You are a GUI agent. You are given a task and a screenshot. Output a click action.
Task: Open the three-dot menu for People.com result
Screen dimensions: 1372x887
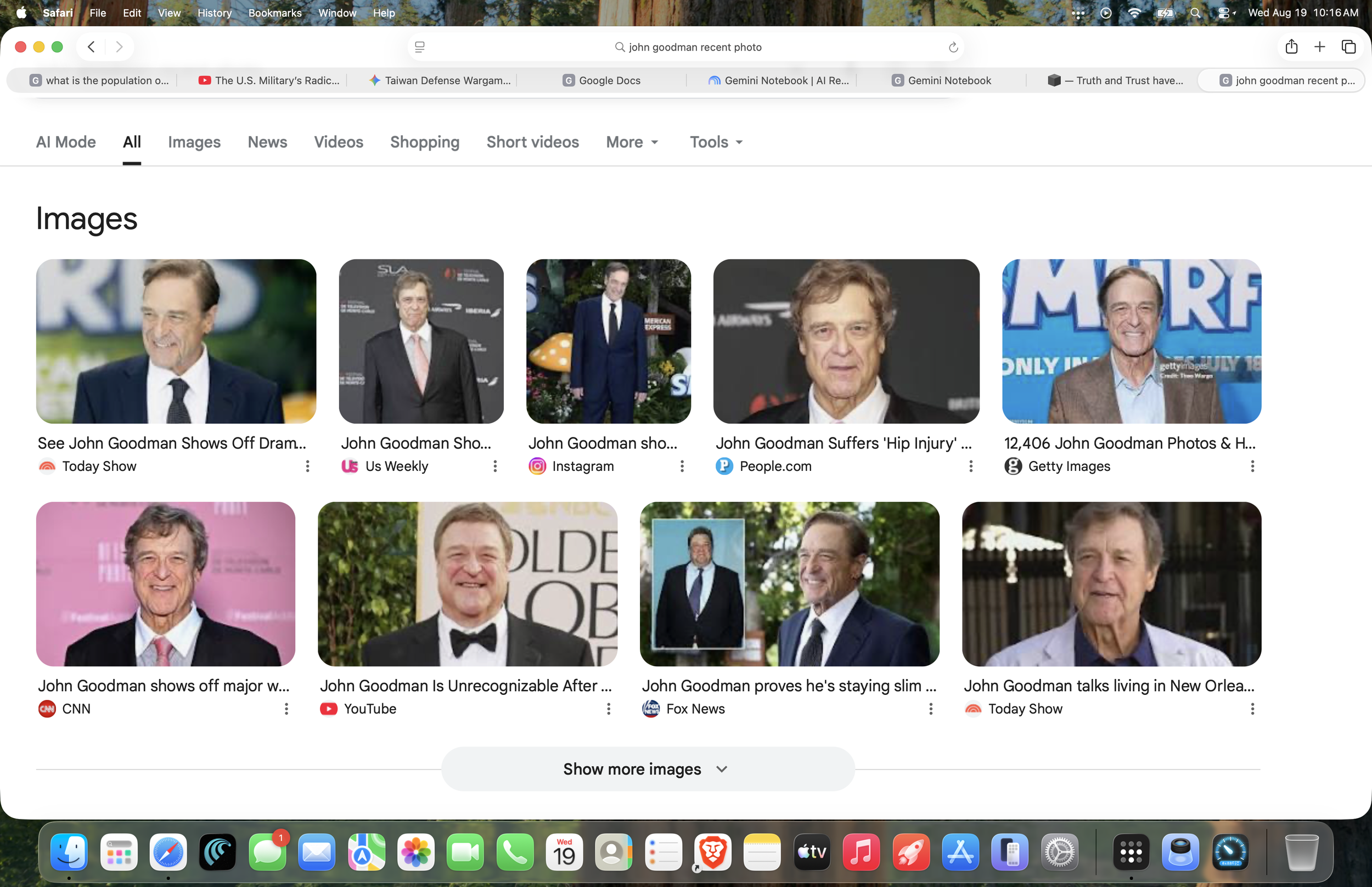coord(971,466)
